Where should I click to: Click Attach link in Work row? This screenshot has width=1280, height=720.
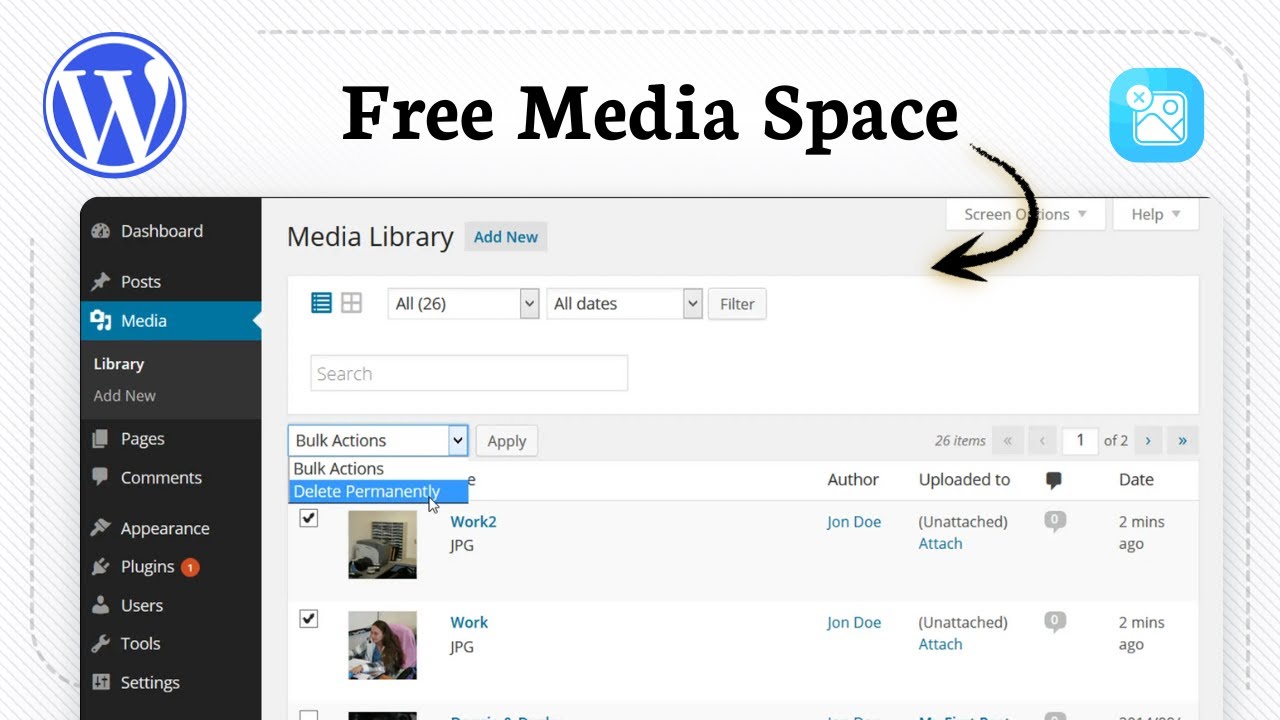click(940, 645)
